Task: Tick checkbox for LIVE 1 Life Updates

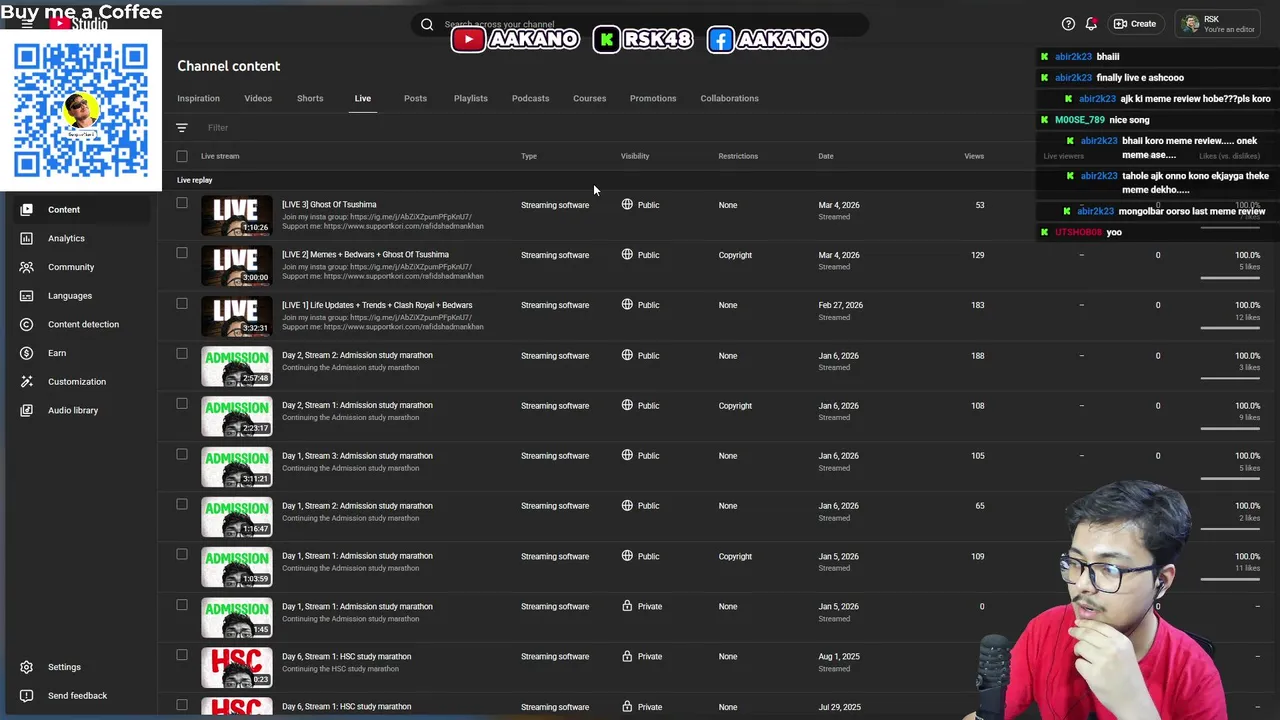Action: [x=182, y=303]
